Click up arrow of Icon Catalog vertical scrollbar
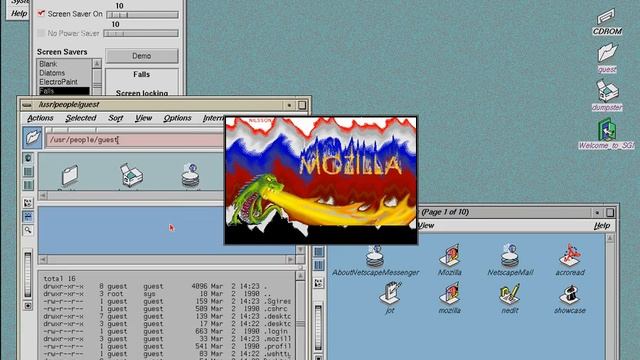640x360 pixels. point(610,238)
